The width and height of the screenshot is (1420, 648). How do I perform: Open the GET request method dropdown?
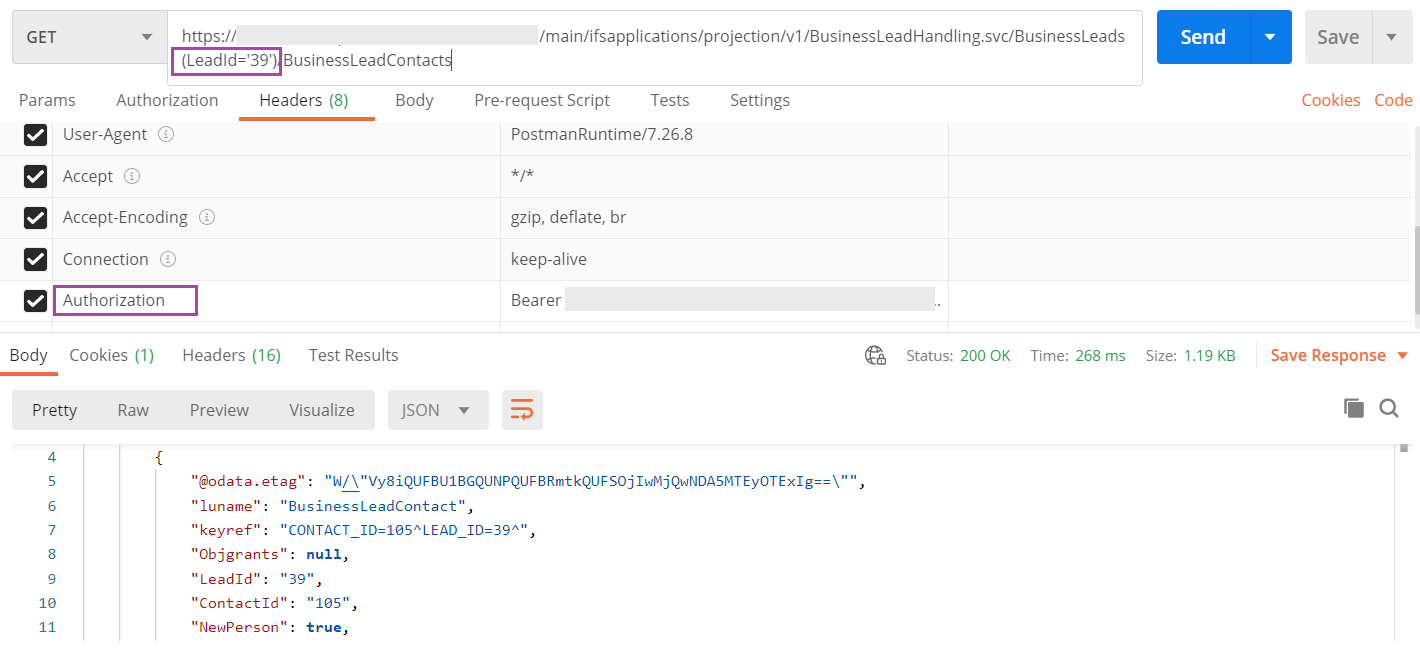pyautogui.click(x=88, y=36)
